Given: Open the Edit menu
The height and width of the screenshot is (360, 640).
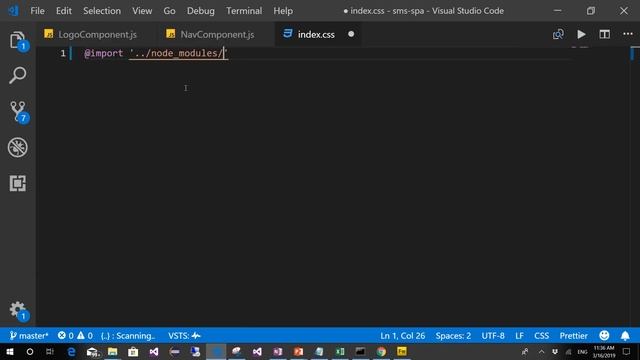Looking at the screenshot, I should click(64, 11).
